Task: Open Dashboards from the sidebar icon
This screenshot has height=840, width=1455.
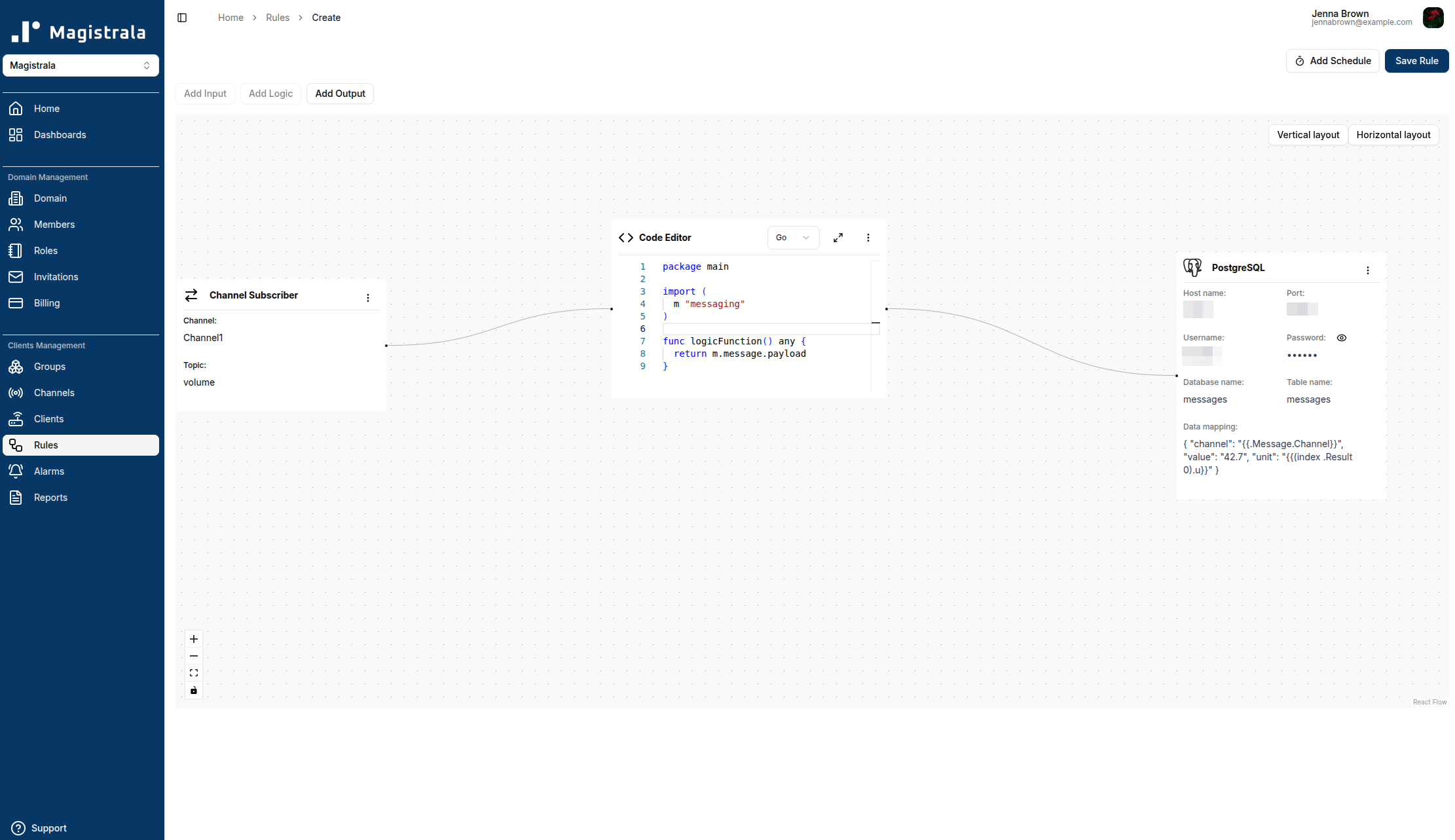Action: (x=16, y=135)
